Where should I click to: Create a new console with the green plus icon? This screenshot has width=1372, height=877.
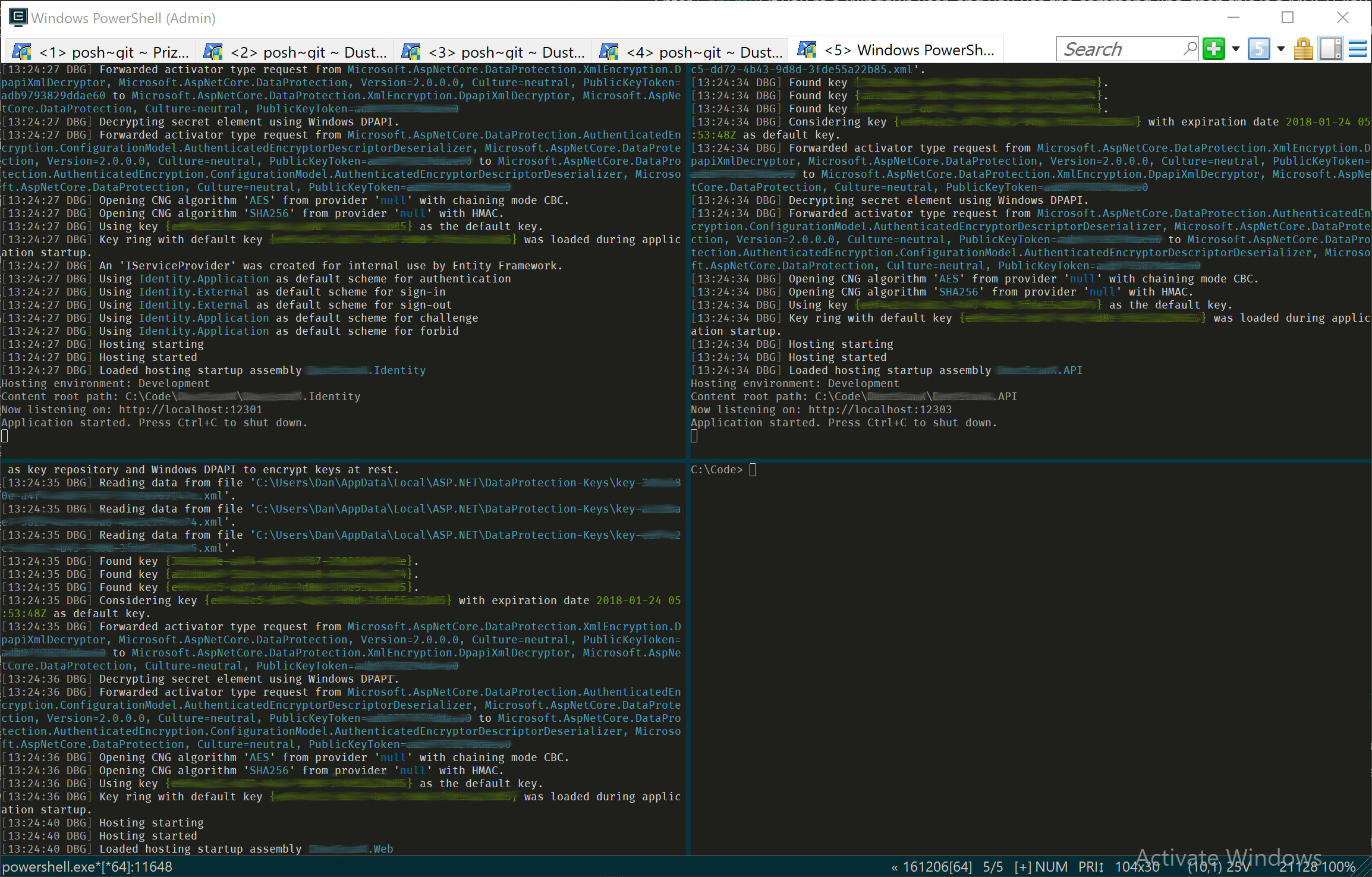click(x=1213, y=49)
